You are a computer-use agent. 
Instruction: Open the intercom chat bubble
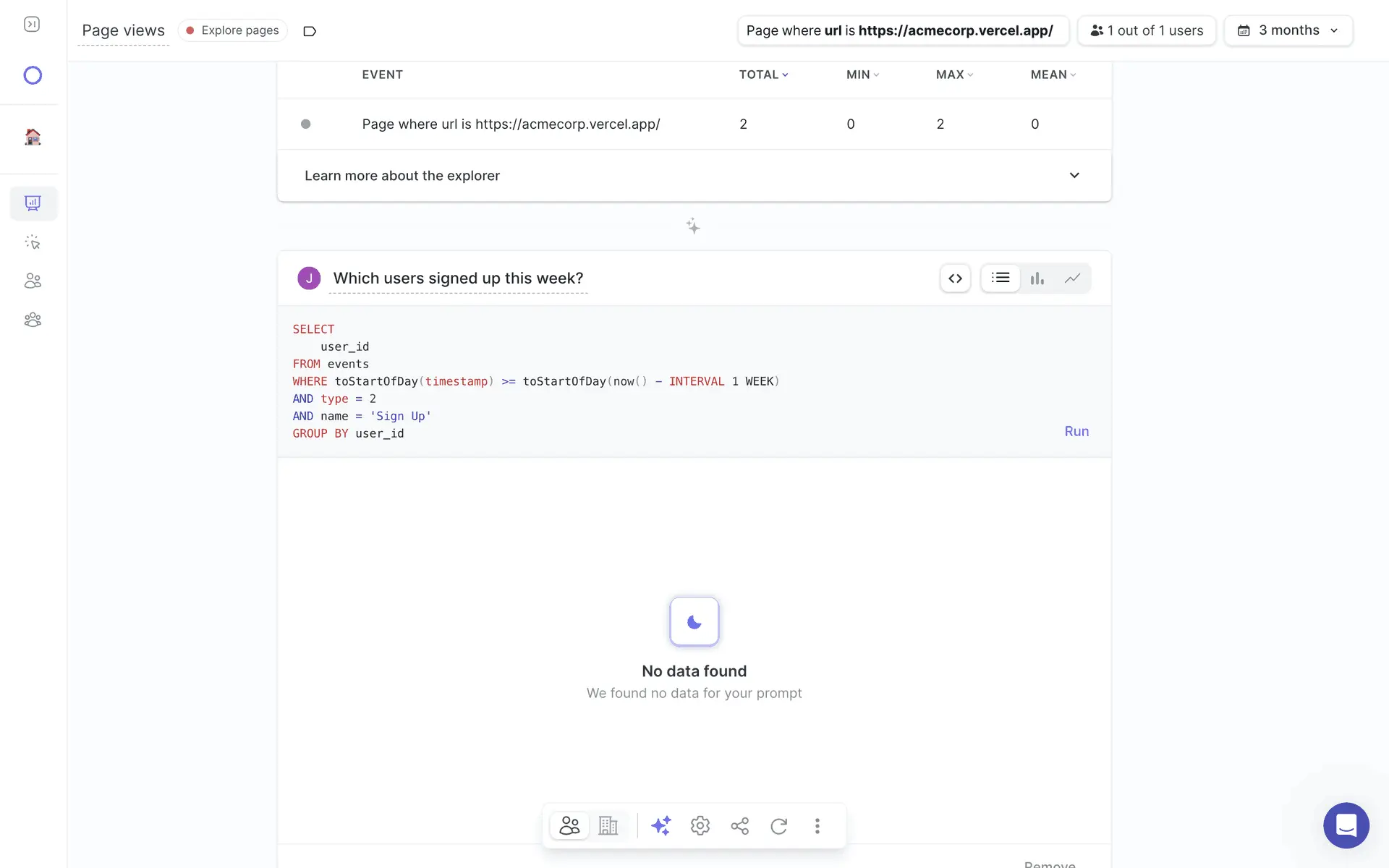click(x=1346, y=825)
